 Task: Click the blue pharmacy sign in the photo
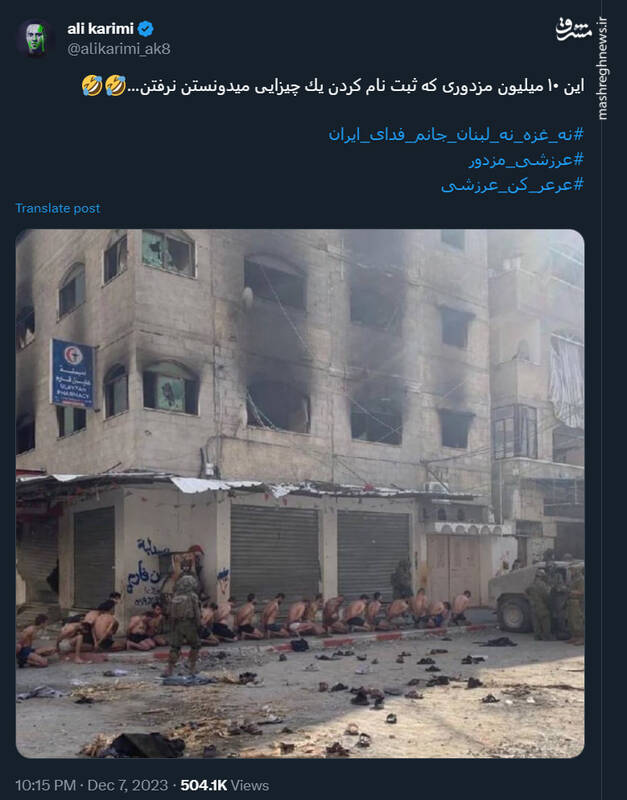coord(72,373)
